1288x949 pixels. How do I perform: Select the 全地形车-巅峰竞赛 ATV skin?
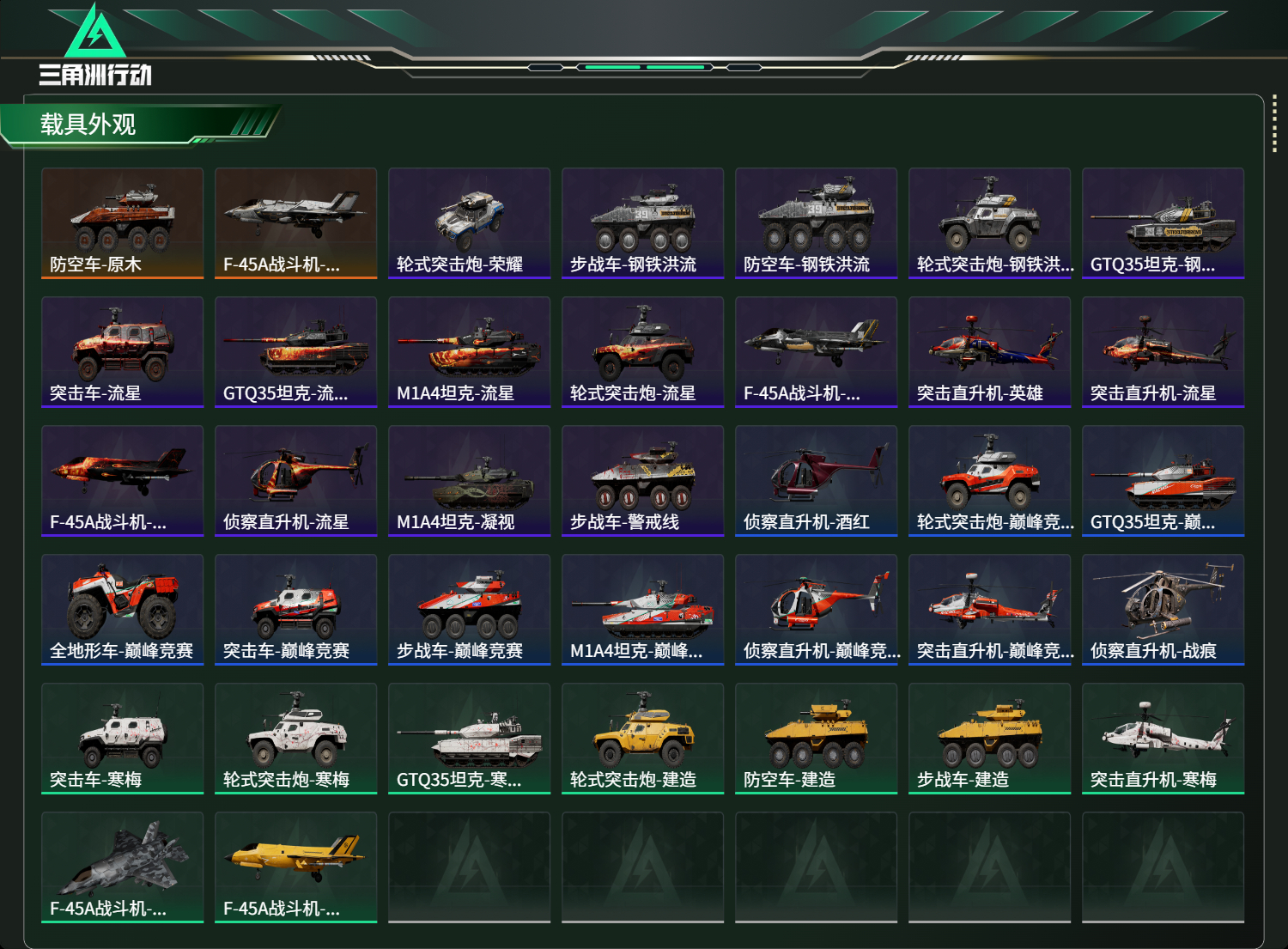pos(123,610)
